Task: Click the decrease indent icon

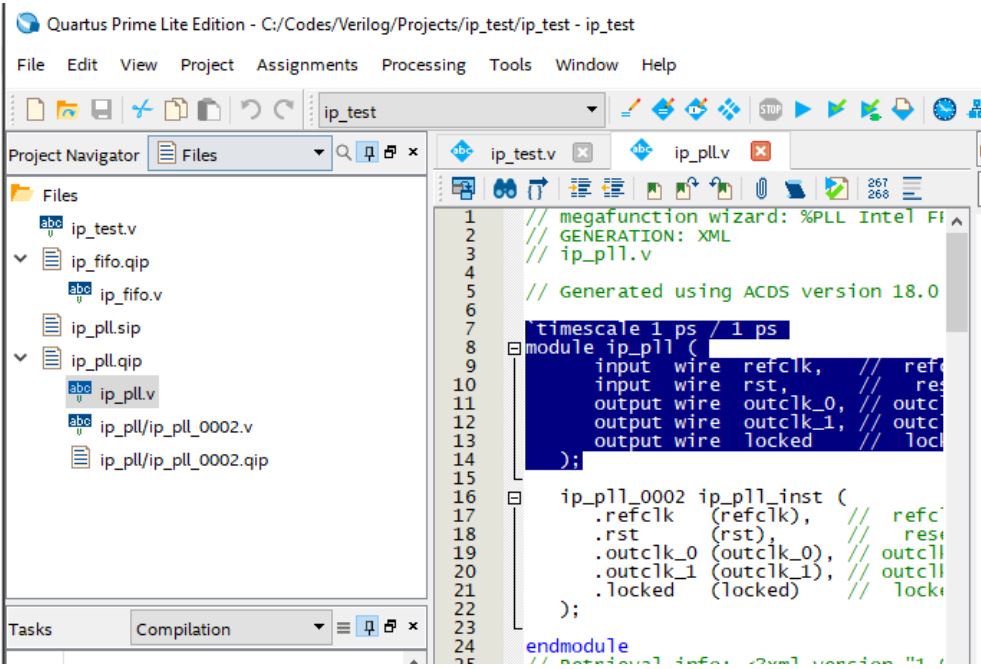Action: pos(613,188)
